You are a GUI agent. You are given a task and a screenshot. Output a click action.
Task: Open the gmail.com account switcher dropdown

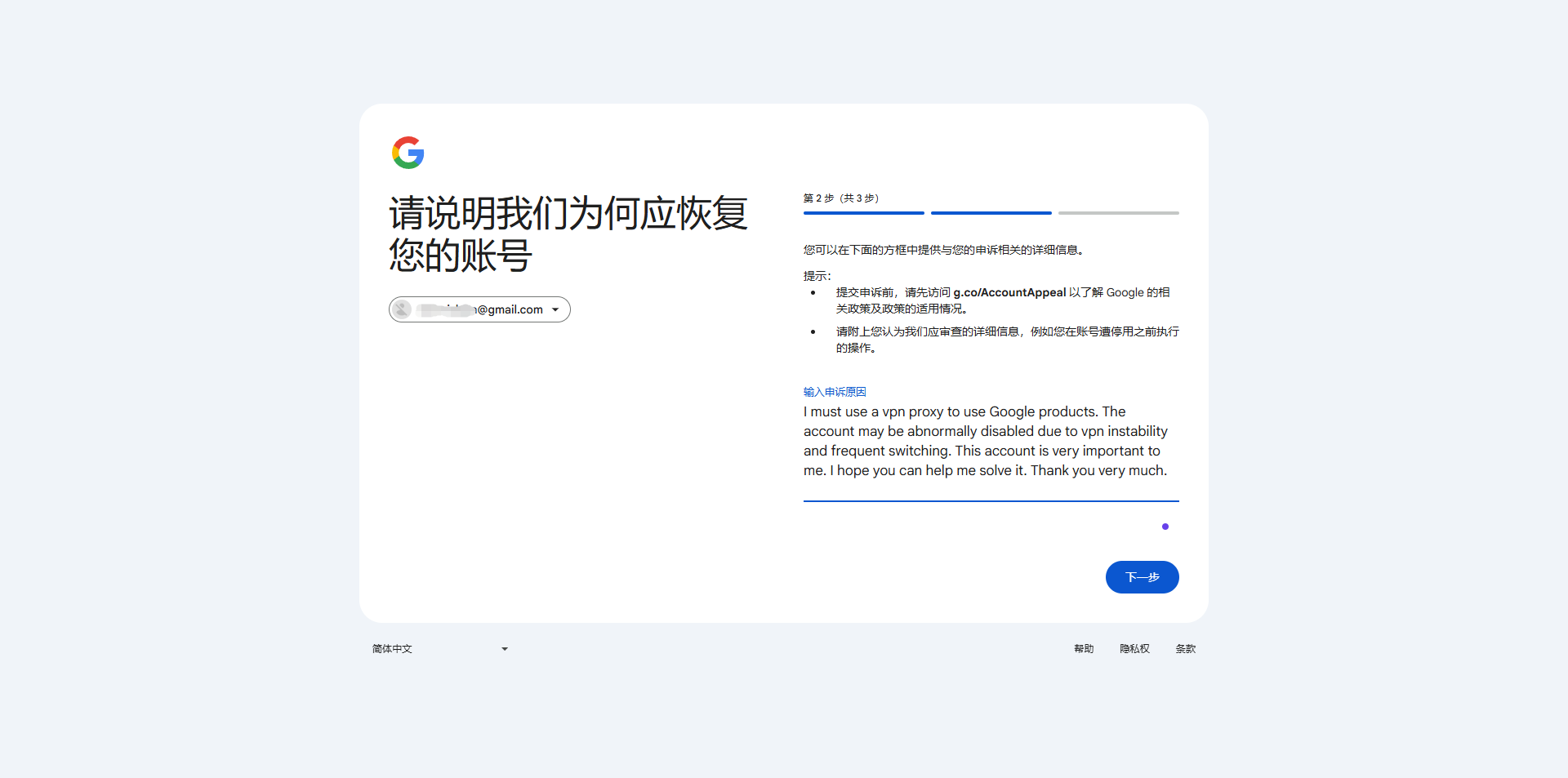pyautogui.click(x=479, y=309)
